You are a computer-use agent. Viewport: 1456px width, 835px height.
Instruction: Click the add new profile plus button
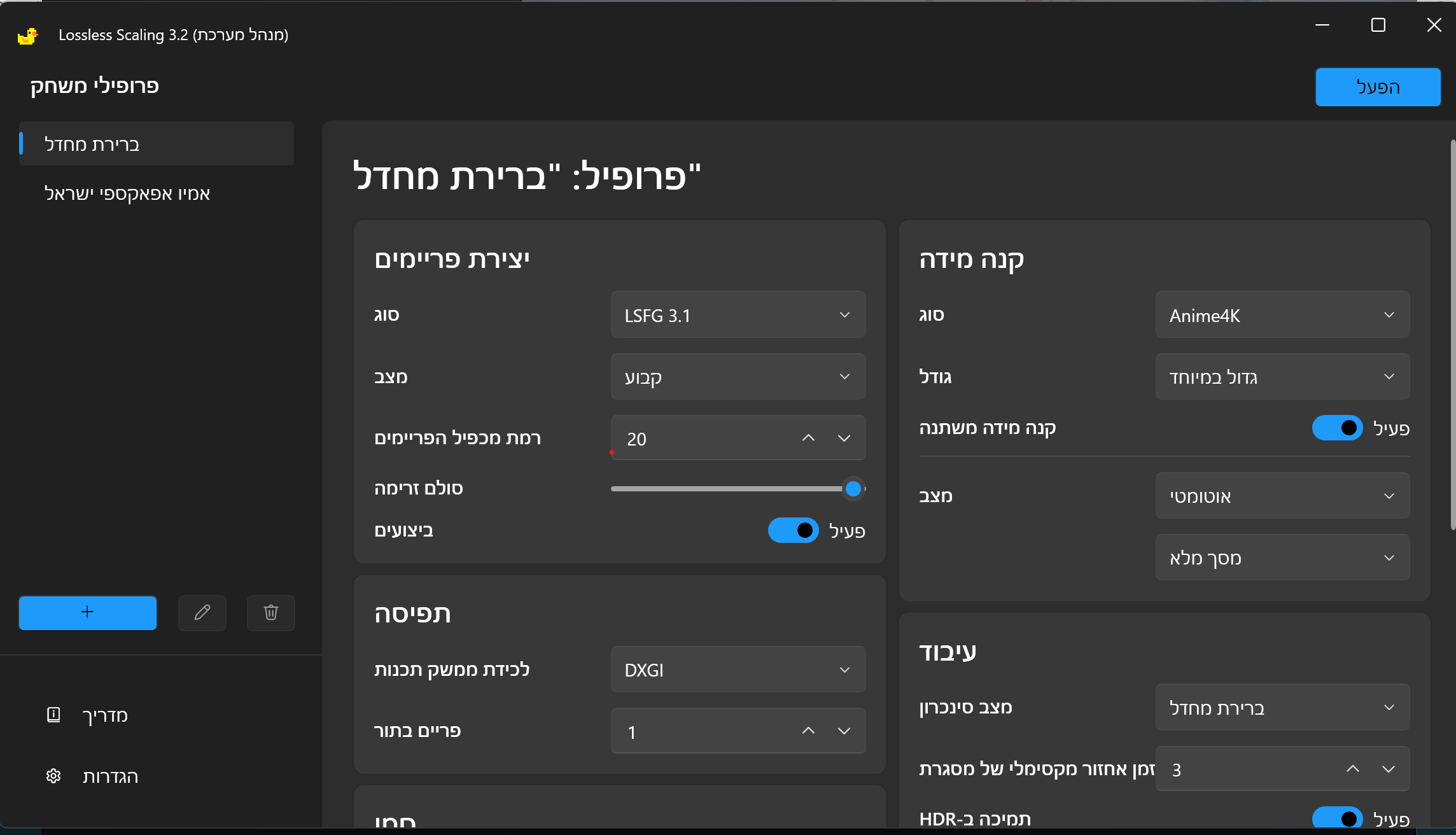click(x=87, y=612)
